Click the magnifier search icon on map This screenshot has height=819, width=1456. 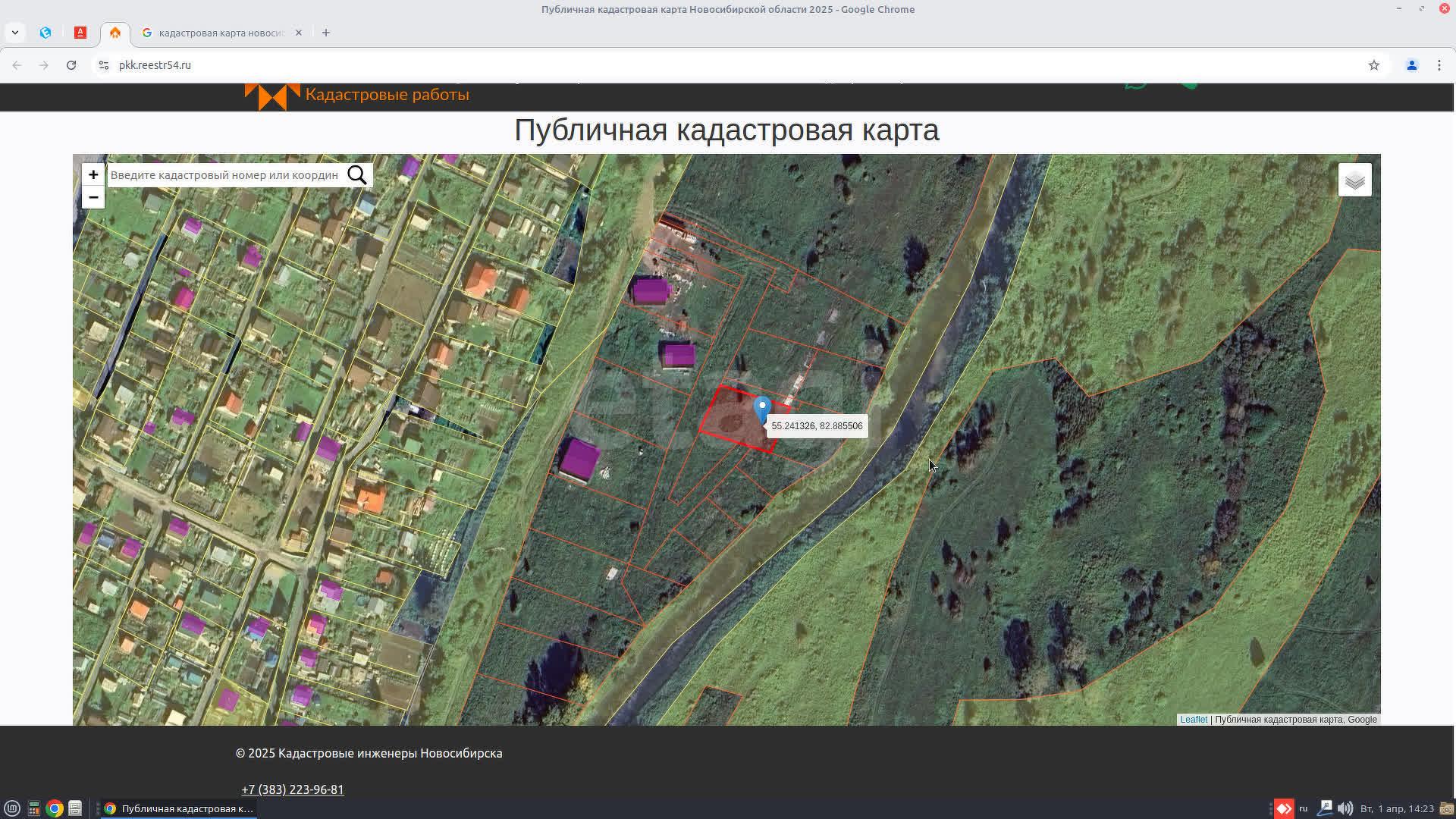coord(357,175)
